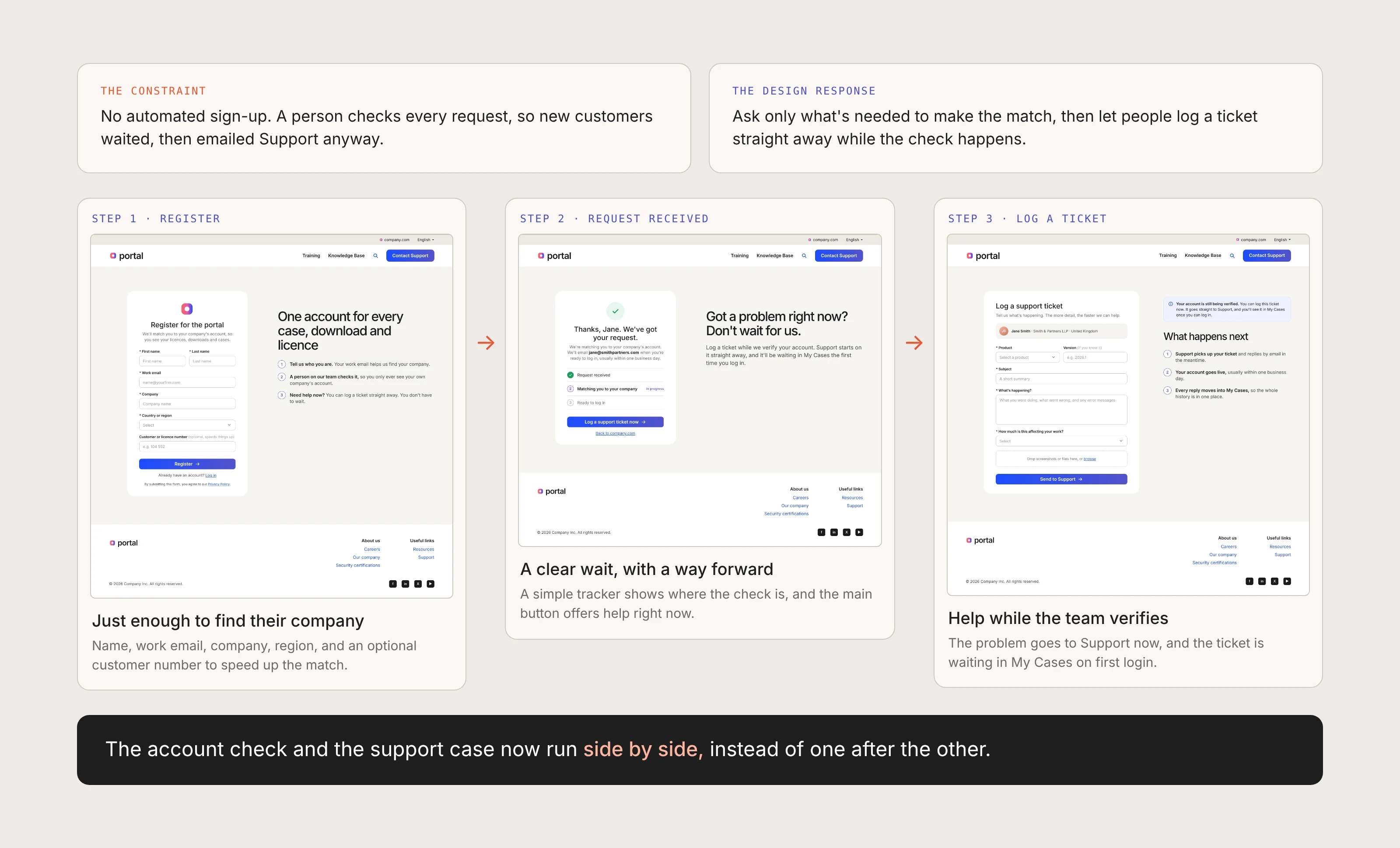
Task: Follow the Back to company.com link
Action: point(615,433)
